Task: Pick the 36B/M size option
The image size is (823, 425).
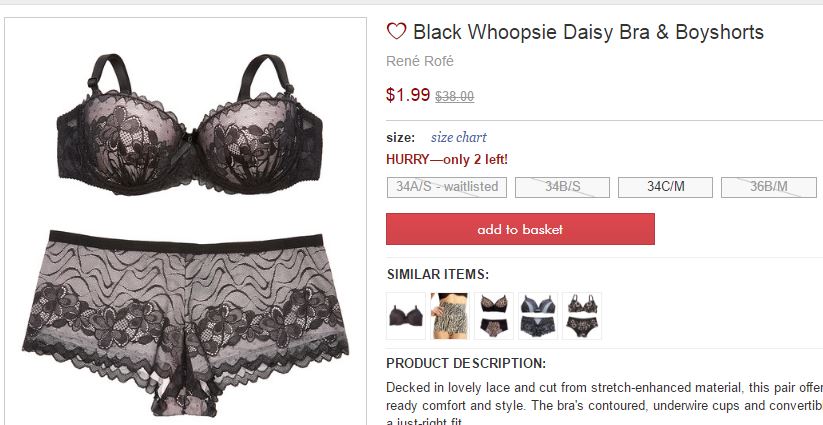Action: [x=768, y=187]
